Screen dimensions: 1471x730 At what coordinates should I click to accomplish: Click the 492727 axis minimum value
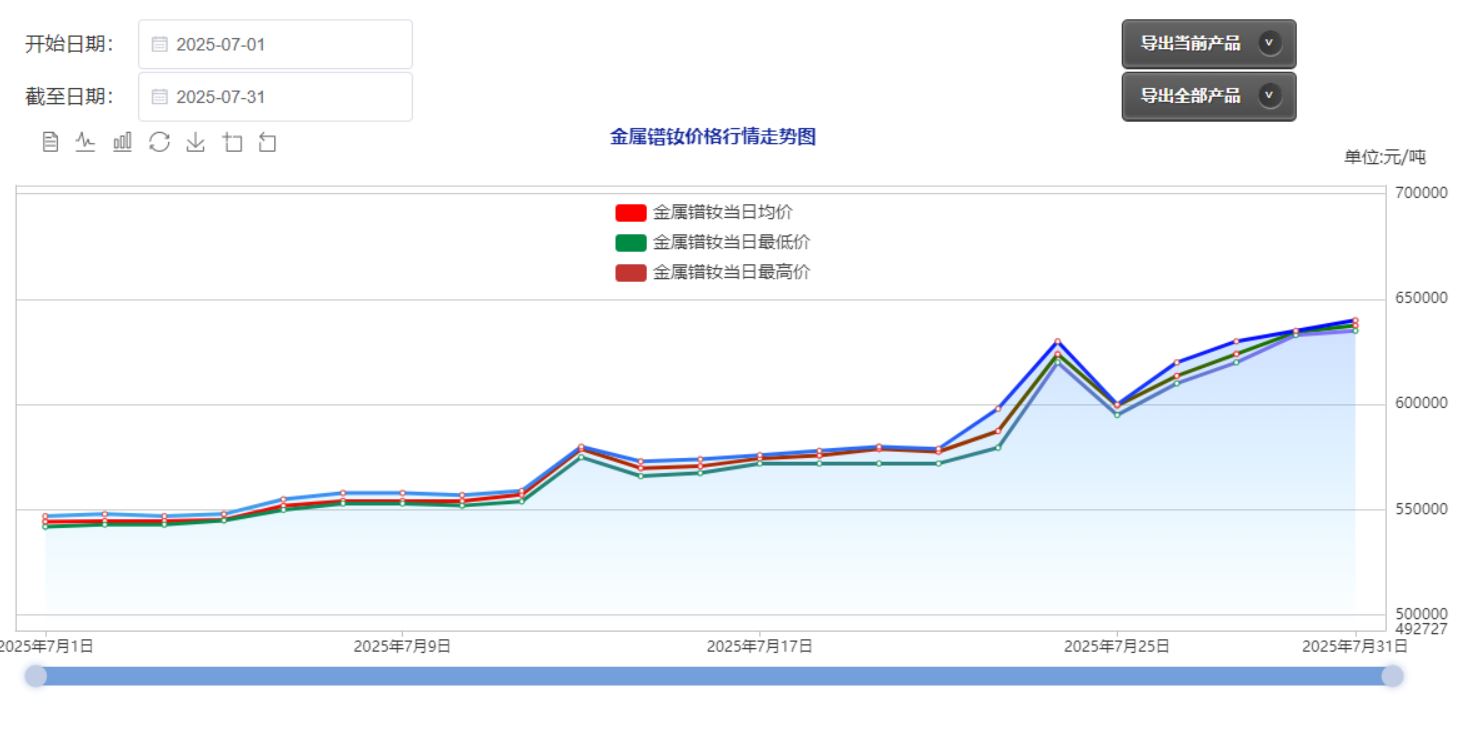(1421, 629)
